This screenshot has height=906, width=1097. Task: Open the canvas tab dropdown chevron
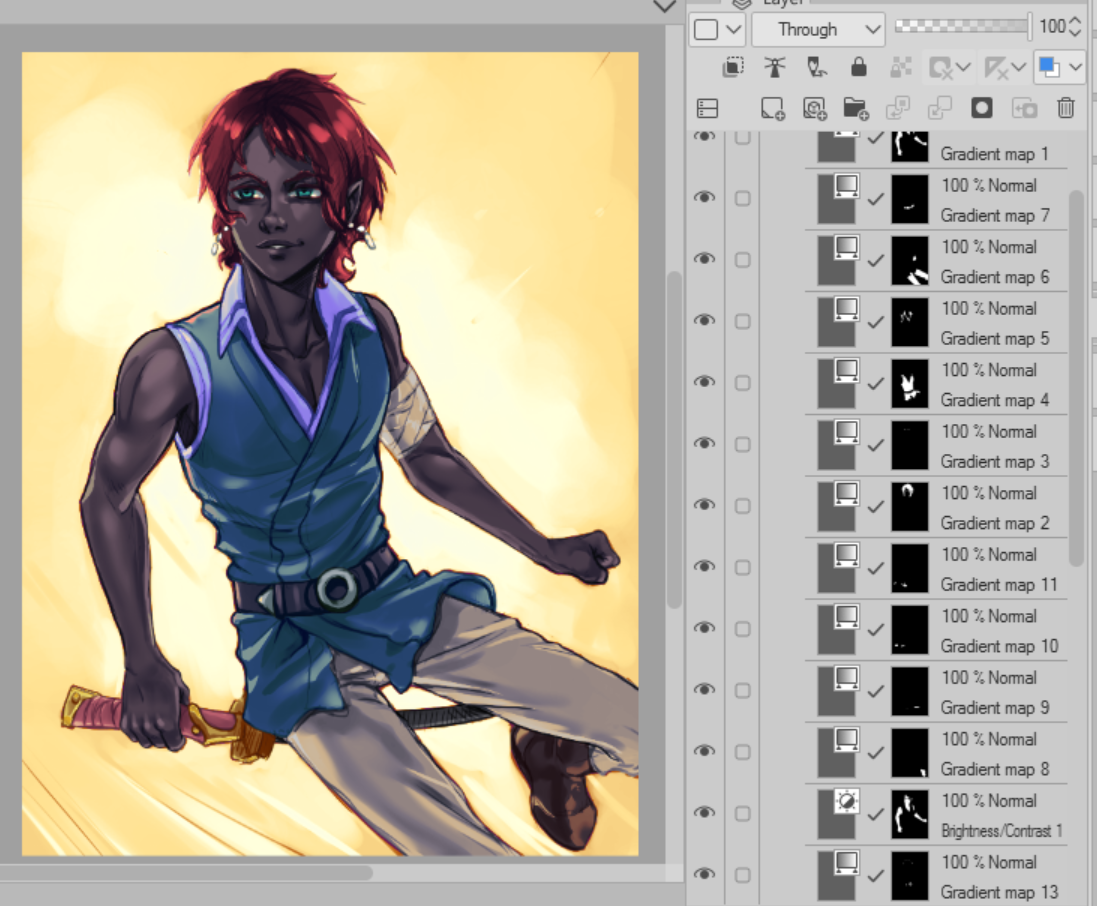pyautogui.click(x=665, y=6)
